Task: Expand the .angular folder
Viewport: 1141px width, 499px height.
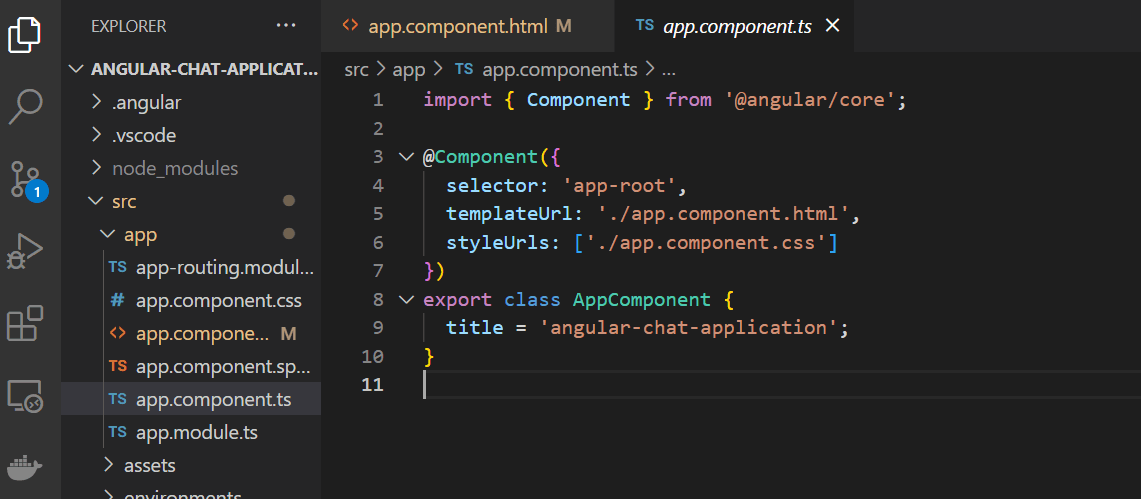Action: pyautogui.click(x=146, y=102)
